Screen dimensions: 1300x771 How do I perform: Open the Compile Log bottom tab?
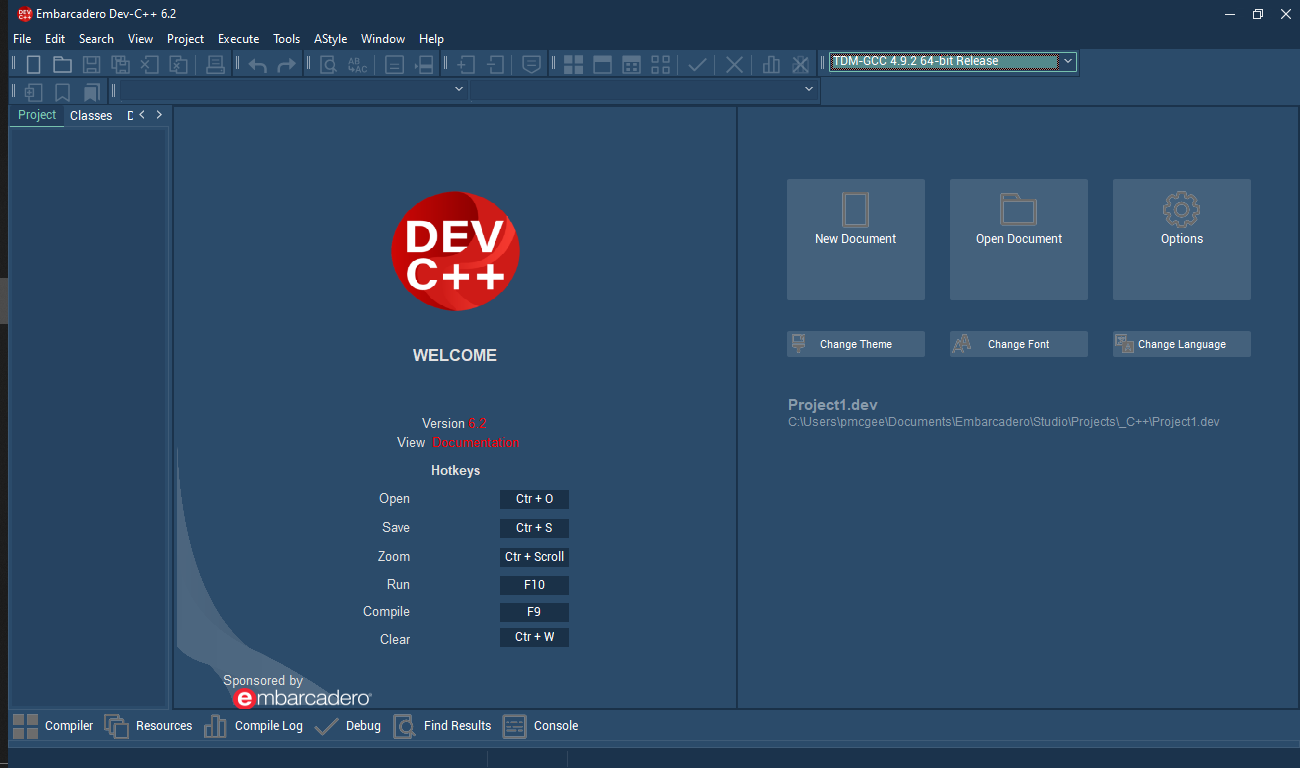point(253,726)
